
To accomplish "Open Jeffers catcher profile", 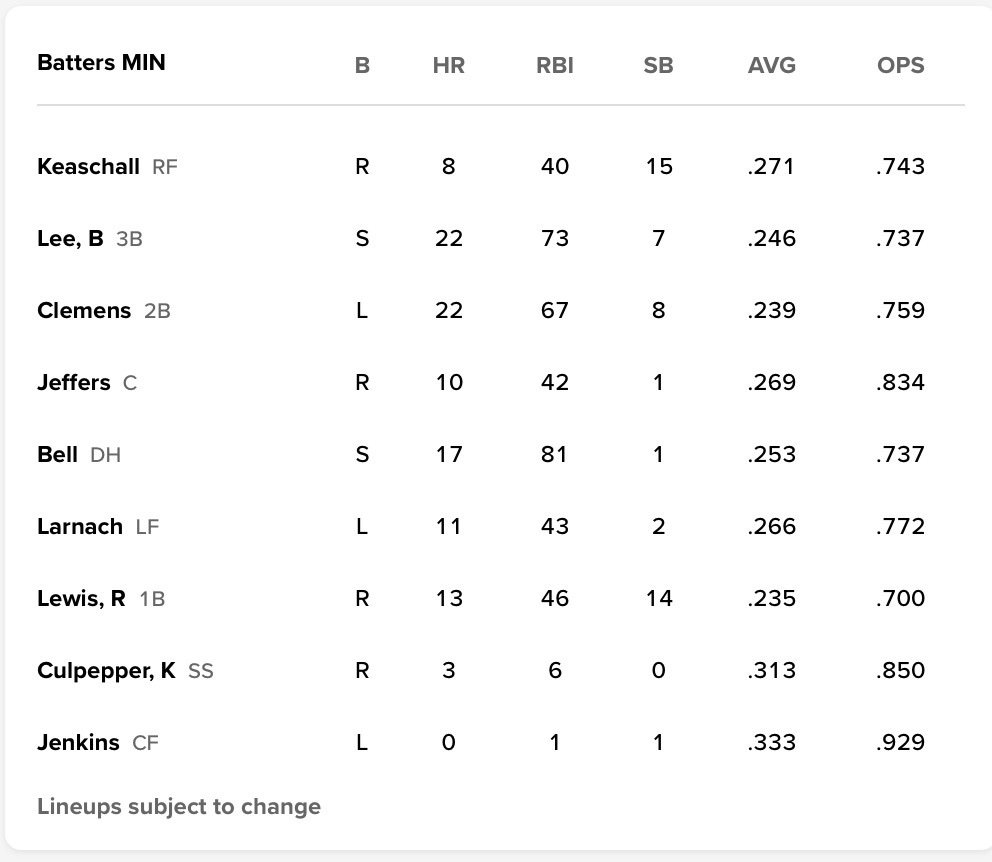I will pos(73,383).
